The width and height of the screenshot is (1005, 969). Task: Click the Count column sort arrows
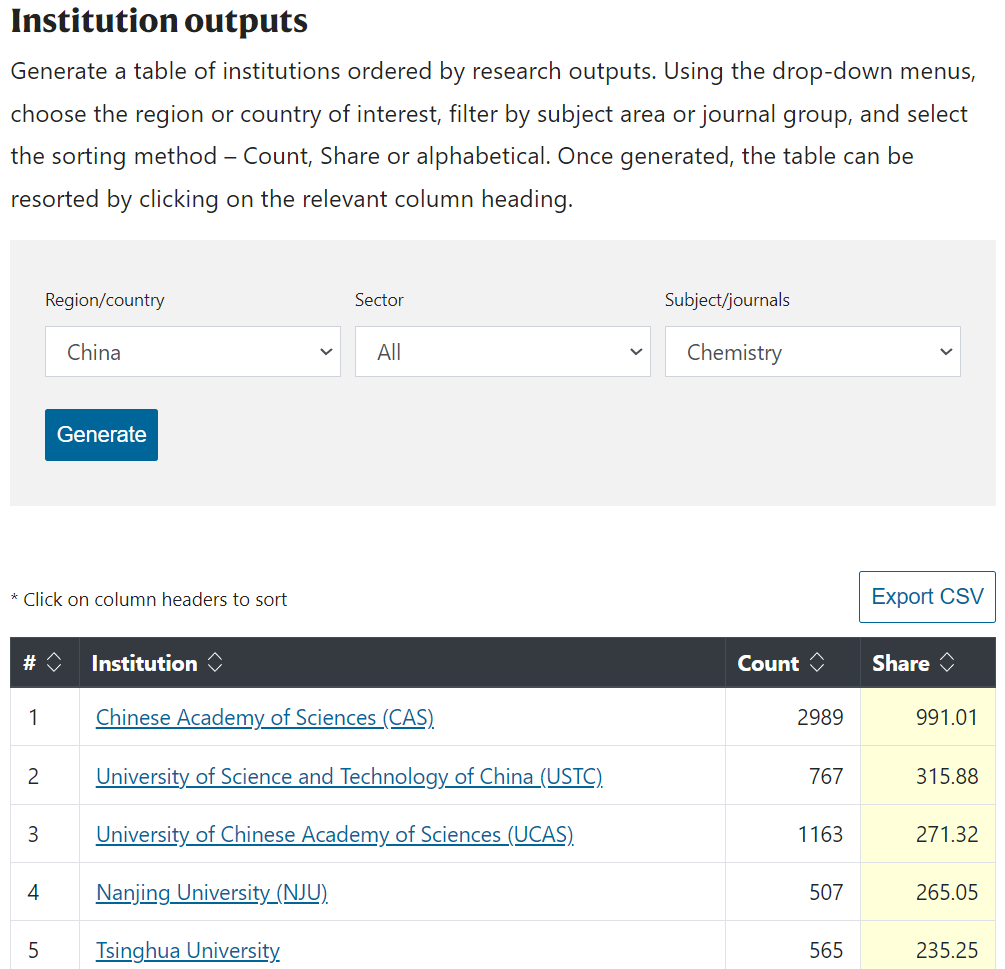pos(817,662)
